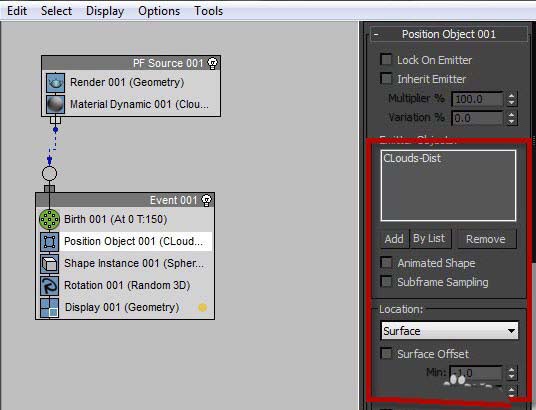The width and height of the screenshot is (536, 410).
Task: Open the Display menu
Action: pos(105,11)
